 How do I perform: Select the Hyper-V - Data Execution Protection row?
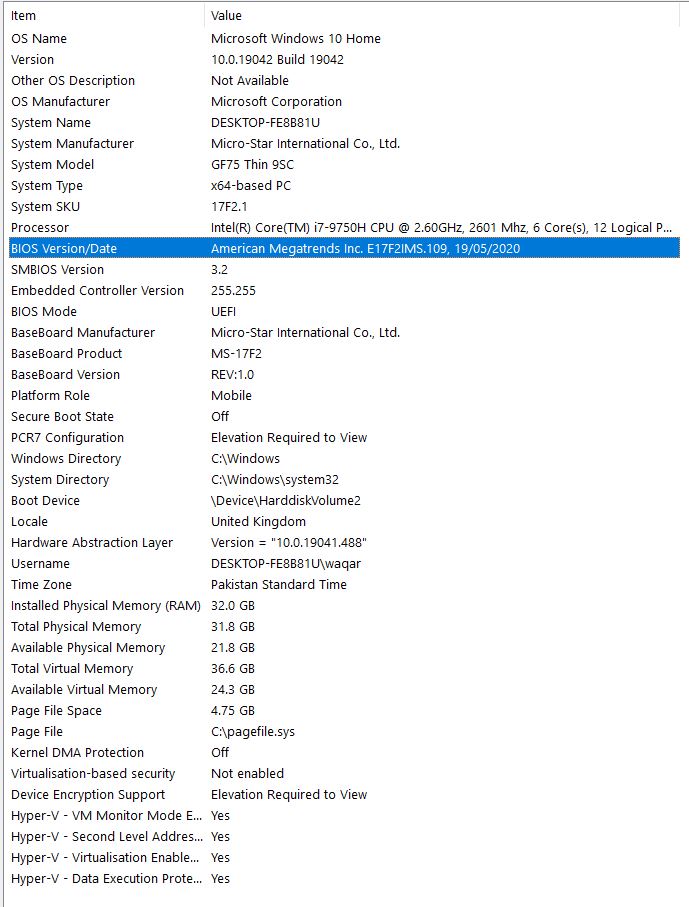pos(344,879)
